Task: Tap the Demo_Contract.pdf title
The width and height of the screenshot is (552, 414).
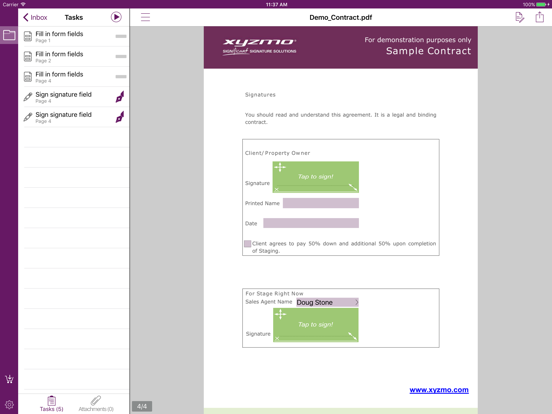Action: (x=340, y=17)
